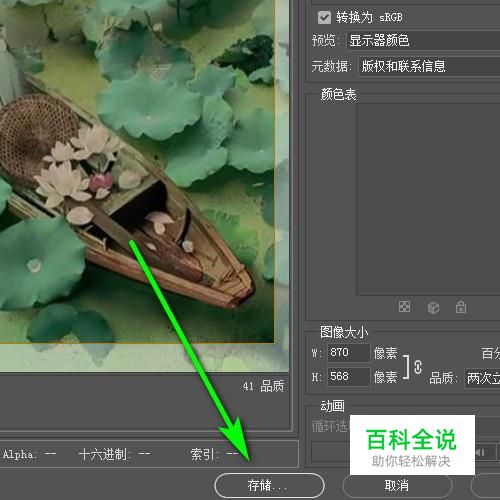Click the Alpha readout in status bar
This screenshot has height=500, width=500.
coord(29,454)
